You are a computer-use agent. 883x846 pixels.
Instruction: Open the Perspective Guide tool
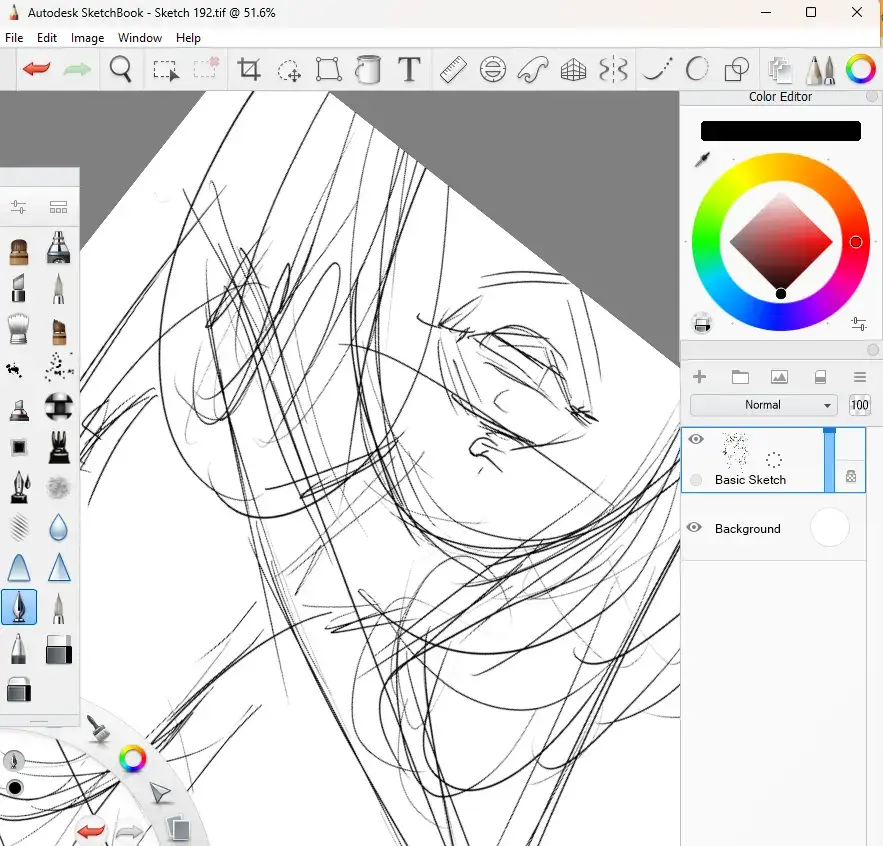pyautogui.click(x=572, y=69)
